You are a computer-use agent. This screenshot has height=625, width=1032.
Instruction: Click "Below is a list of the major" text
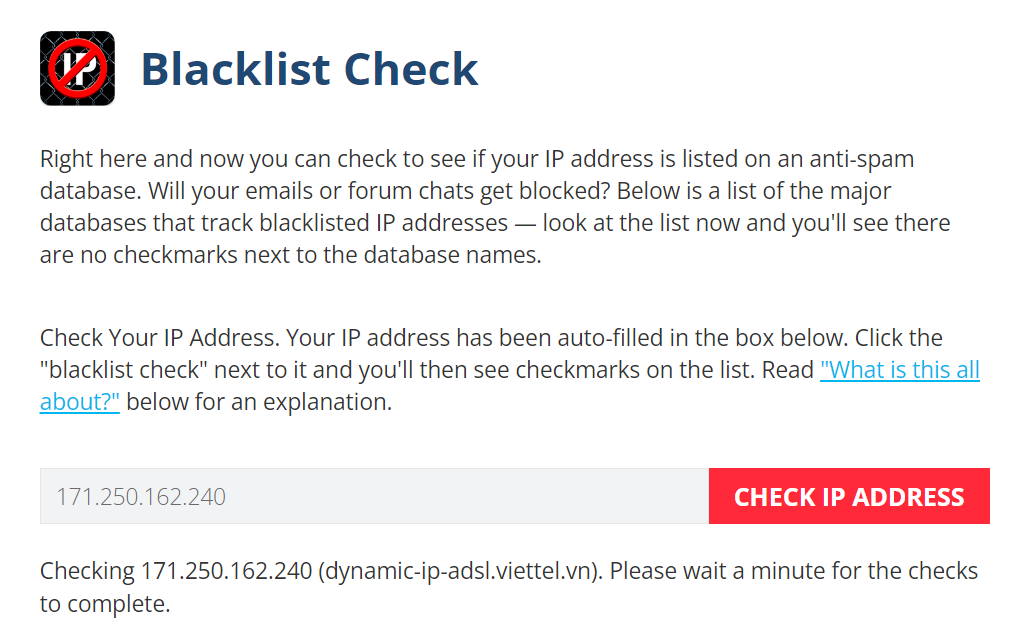[x=760, y=191]
